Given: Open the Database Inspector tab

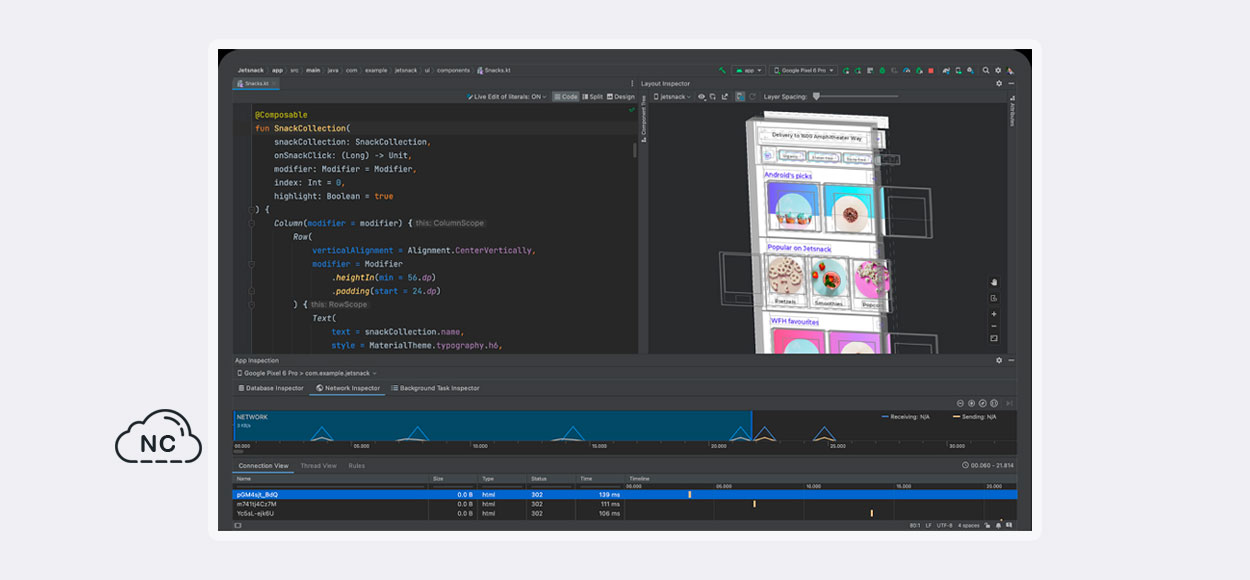Looking at the screenshot, I should 270,388.
